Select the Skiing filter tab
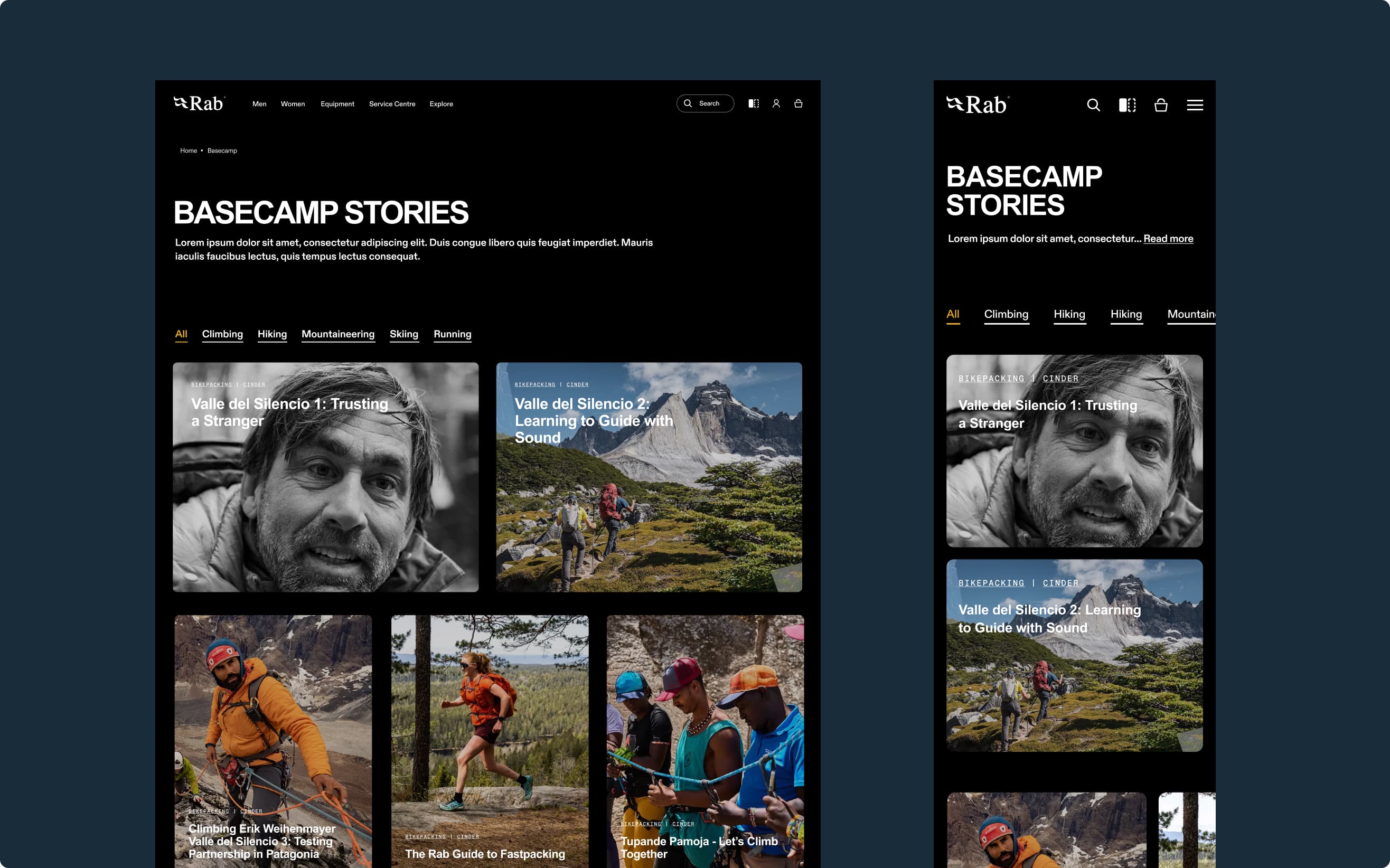 403,334
